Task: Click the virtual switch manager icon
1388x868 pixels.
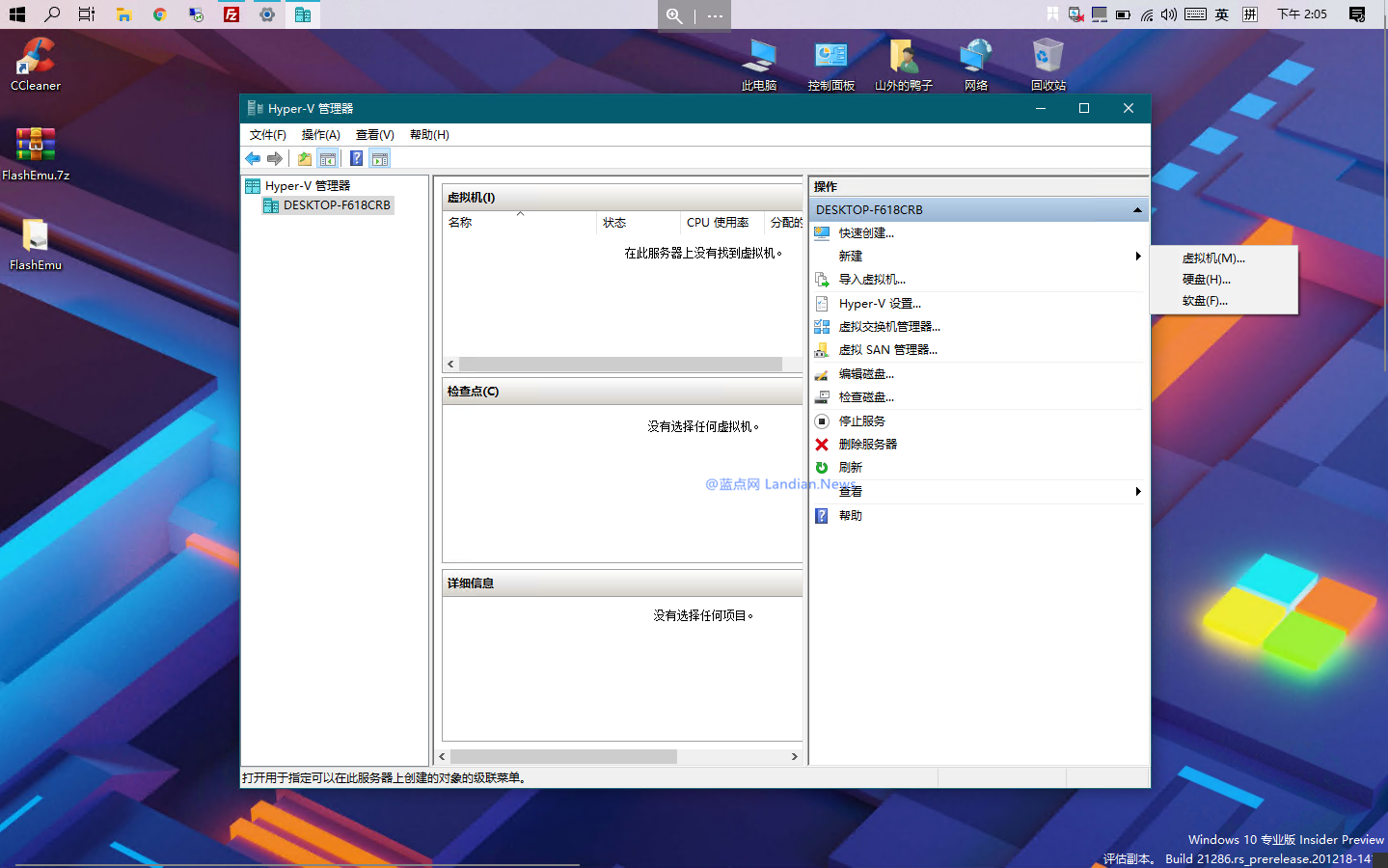Action: coord(822,327)
